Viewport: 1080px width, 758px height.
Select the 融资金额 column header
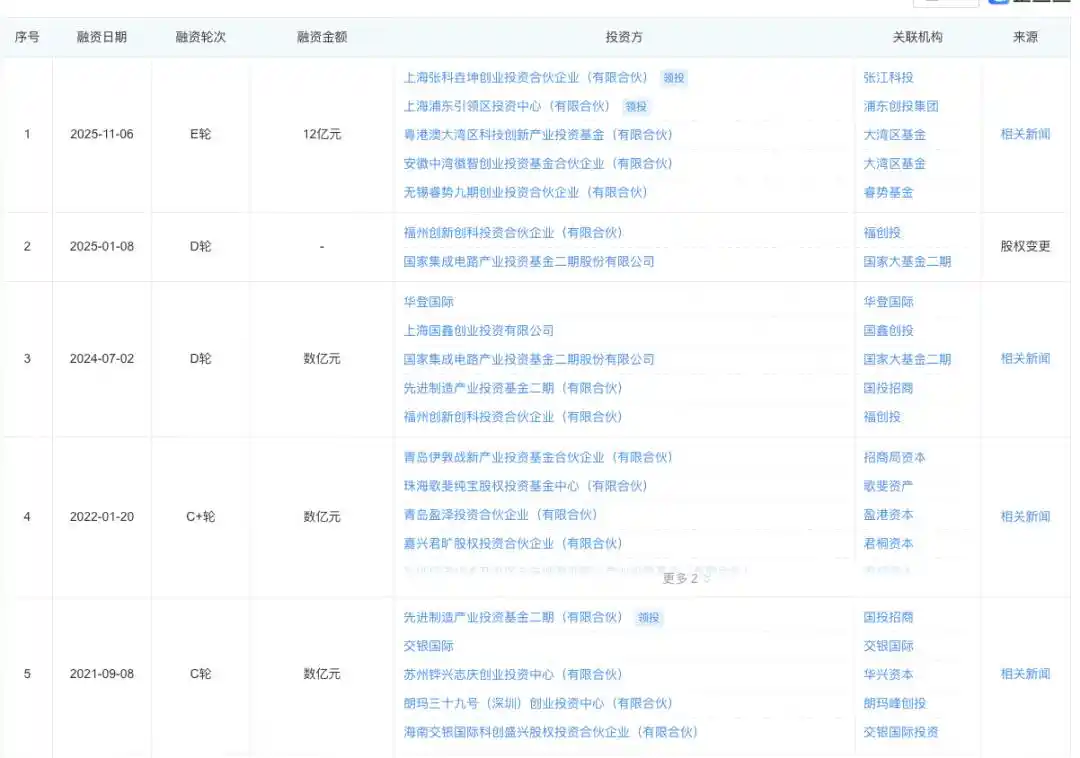pyautogui.click(x=322, y=37)
